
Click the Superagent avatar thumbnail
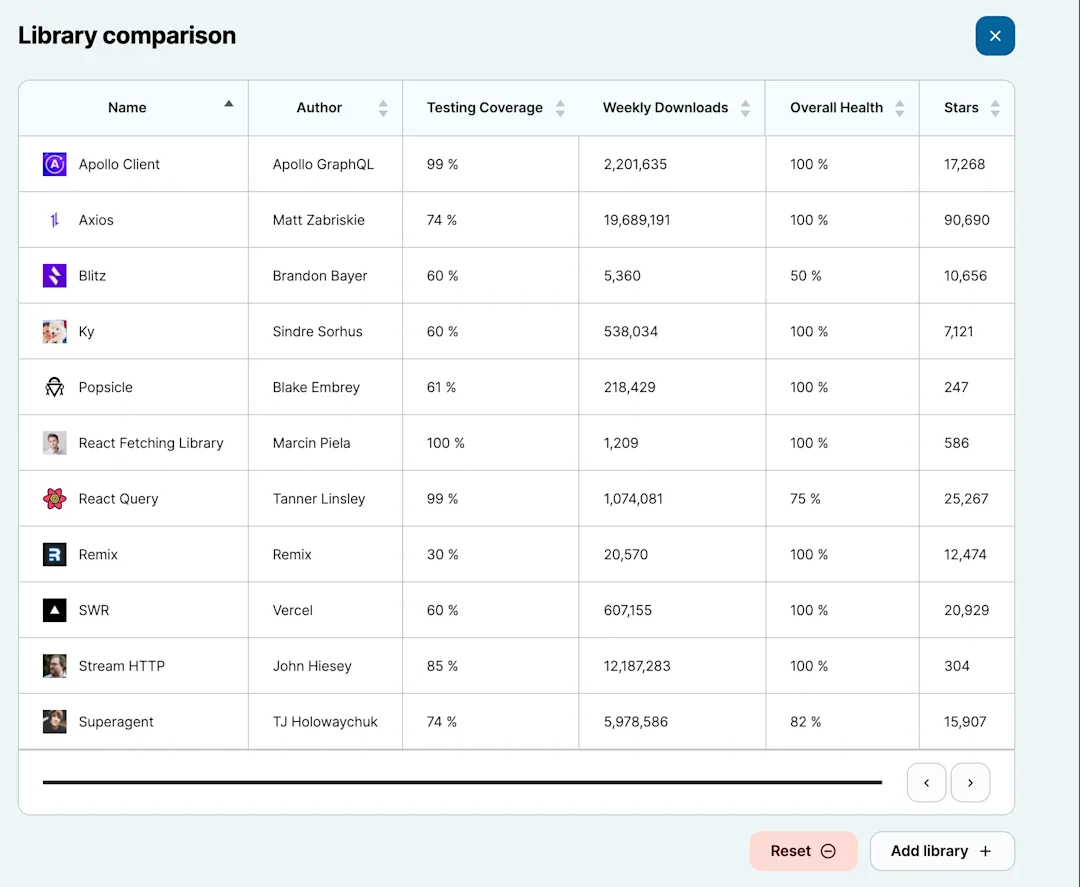(54, 722)
